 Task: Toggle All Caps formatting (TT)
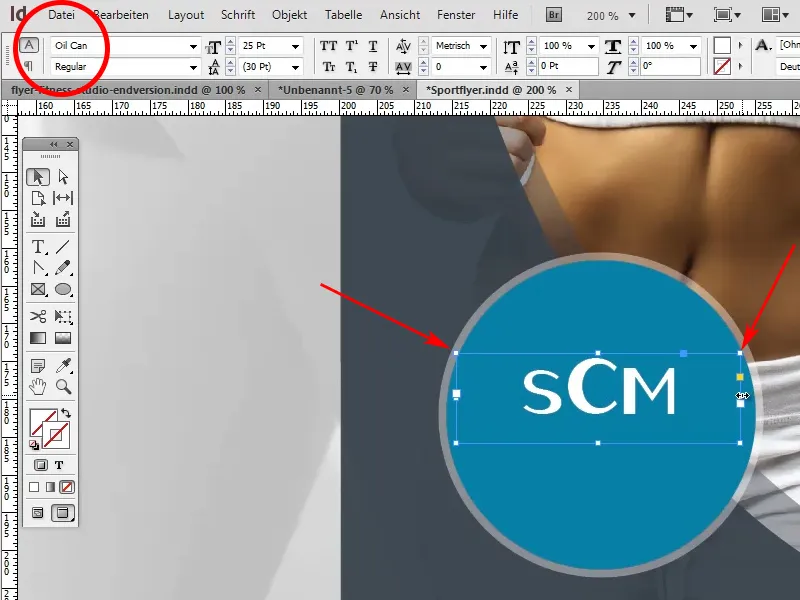point(328,46)
